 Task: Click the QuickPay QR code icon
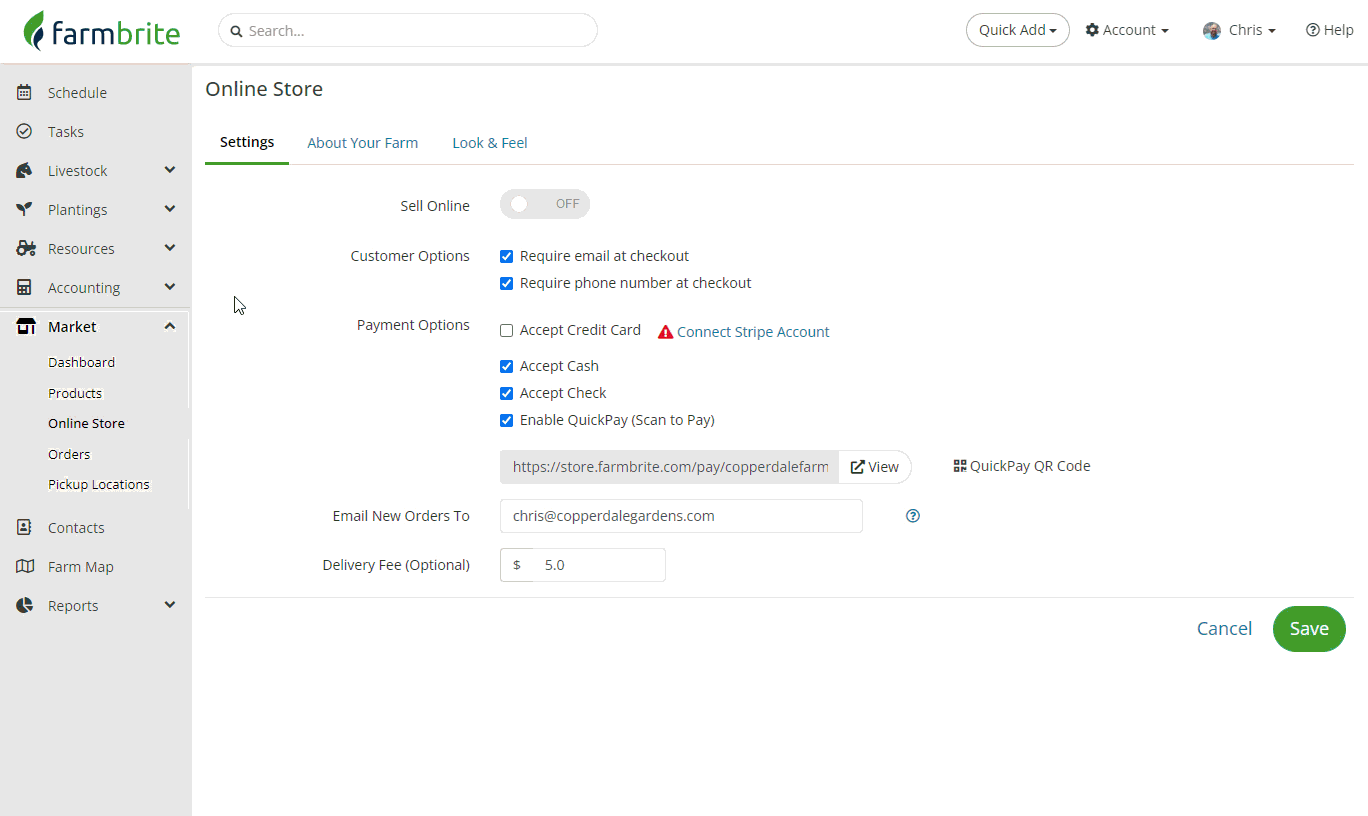pos(960,466)
